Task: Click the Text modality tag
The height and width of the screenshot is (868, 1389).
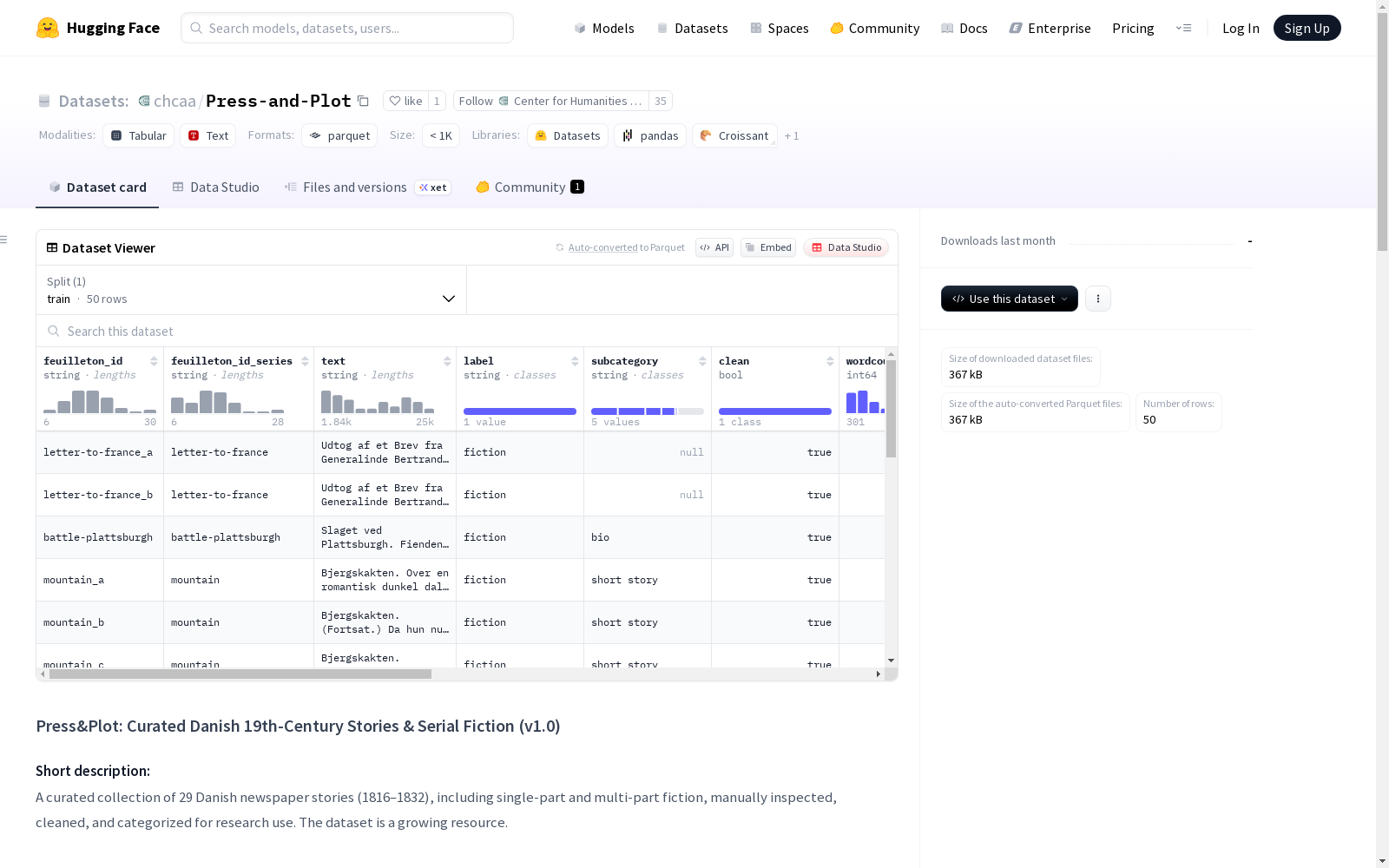Action: [208, 135]
